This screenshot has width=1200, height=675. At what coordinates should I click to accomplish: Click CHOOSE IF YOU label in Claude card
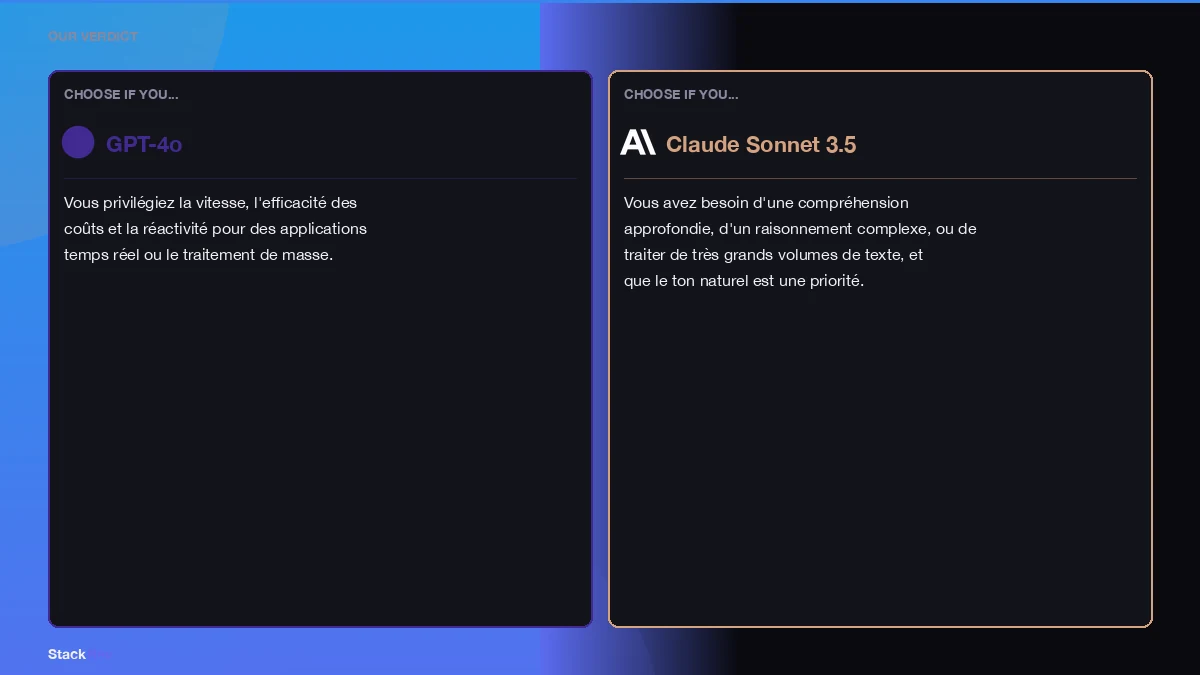pos(681,94)
